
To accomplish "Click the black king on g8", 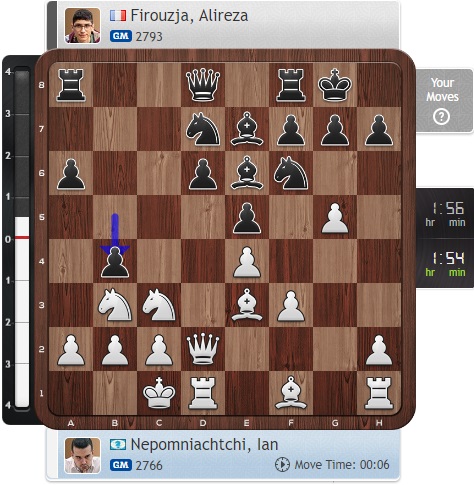I will tap(335, 85).
